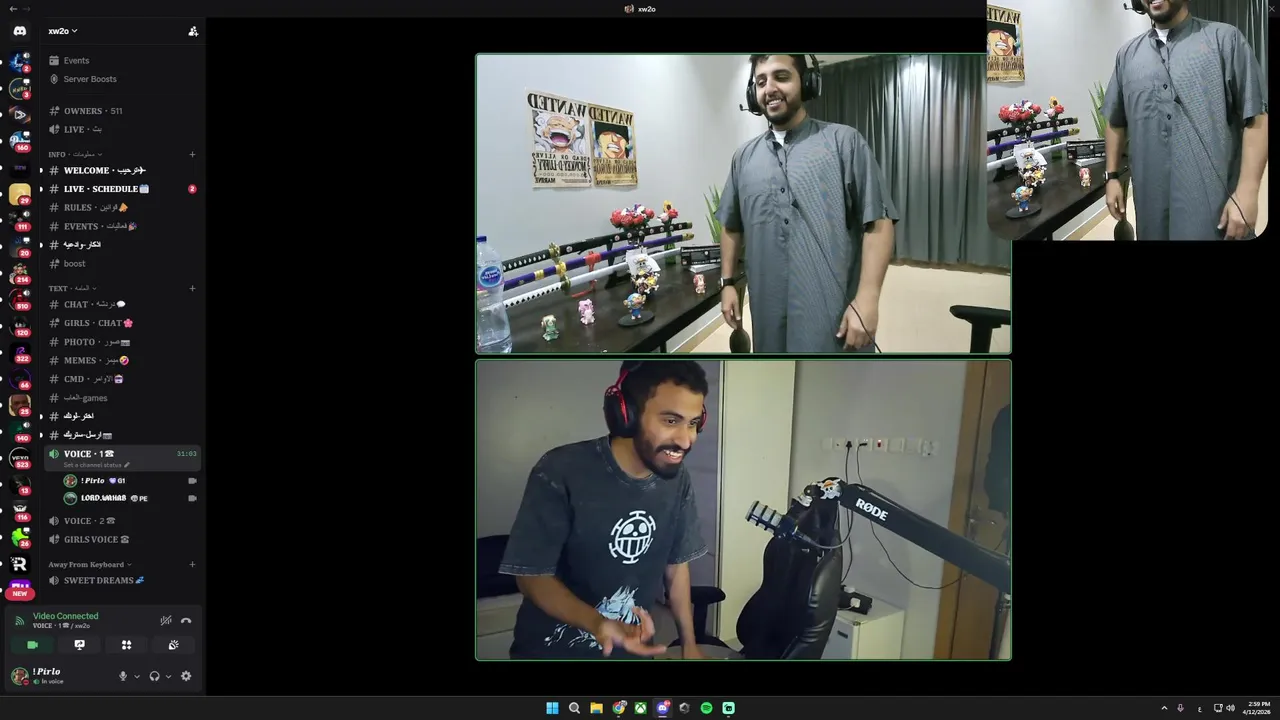The image size is (1280, 720).
Task: Click the invite people icon beside xw2o
Action: click(x=193, y=31)
